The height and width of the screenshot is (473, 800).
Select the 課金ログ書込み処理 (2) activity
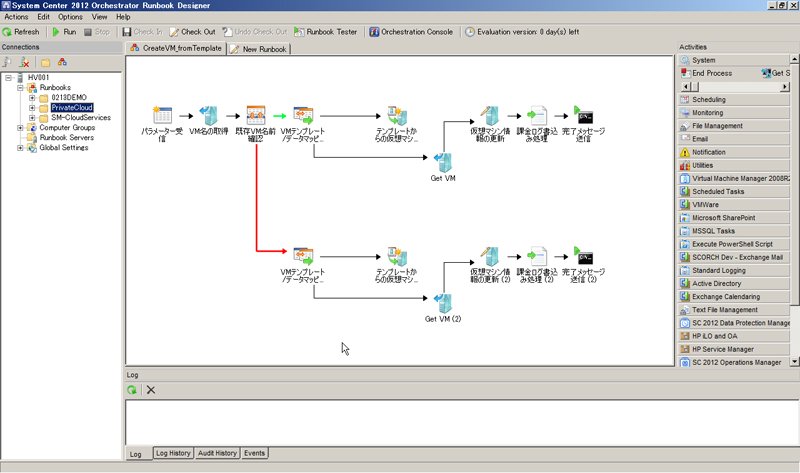tap(537, 256)
